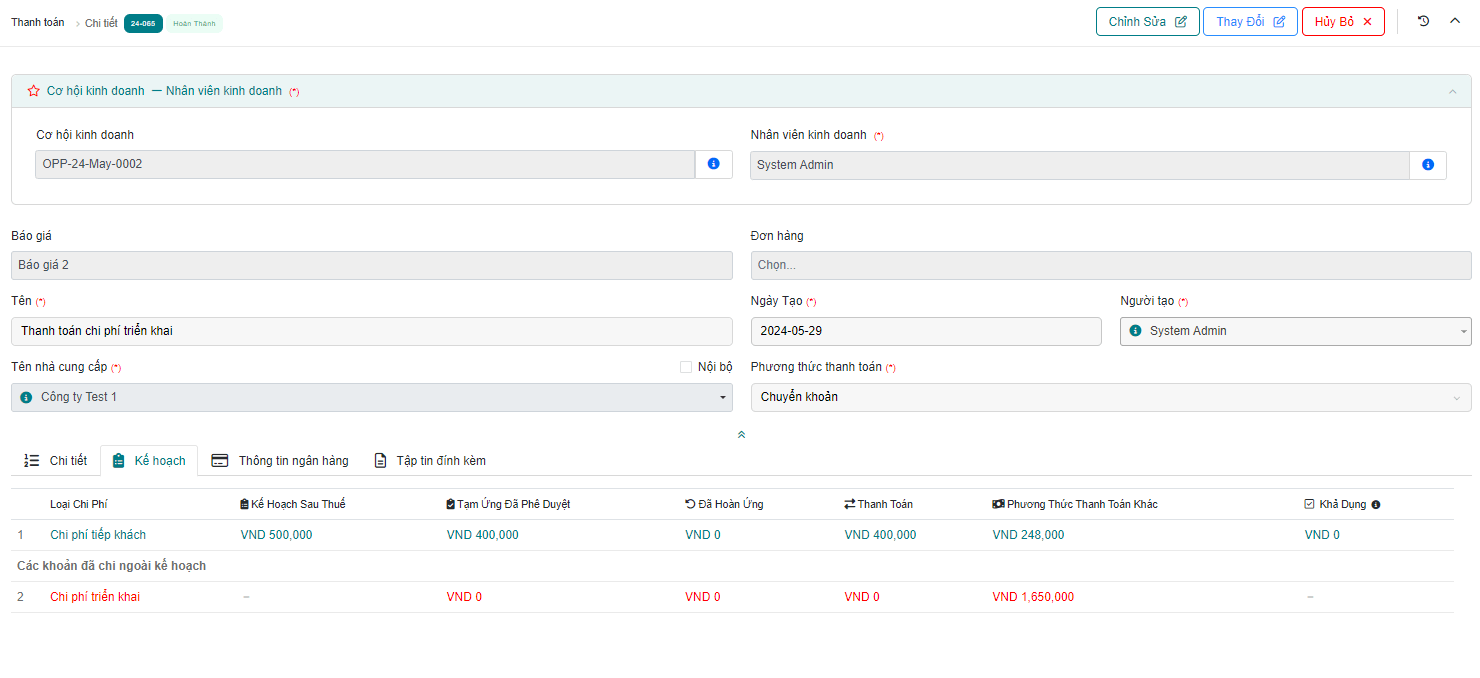1480x678 pixels.
Task: Click the Hủy Bỏ button
Action: click(1342, 22)
